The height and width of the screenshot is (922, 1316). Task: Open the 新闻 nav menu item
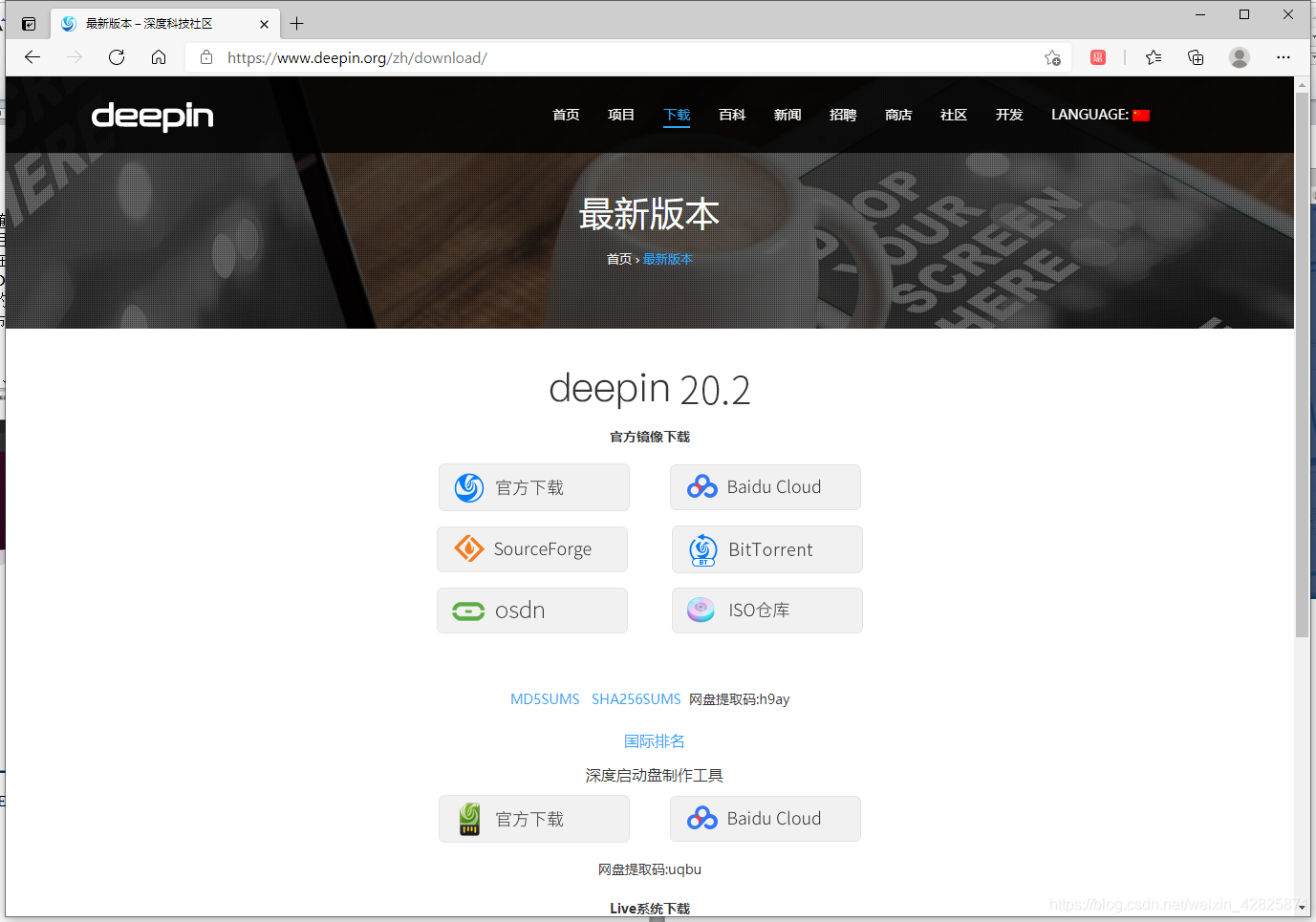pos(787,115)
